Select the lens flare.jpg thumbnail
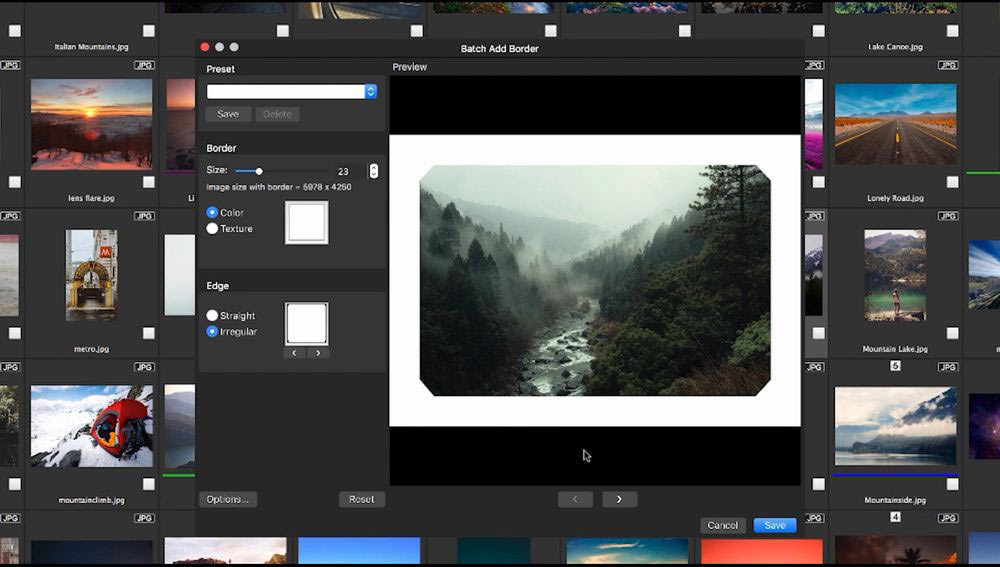 92,124
